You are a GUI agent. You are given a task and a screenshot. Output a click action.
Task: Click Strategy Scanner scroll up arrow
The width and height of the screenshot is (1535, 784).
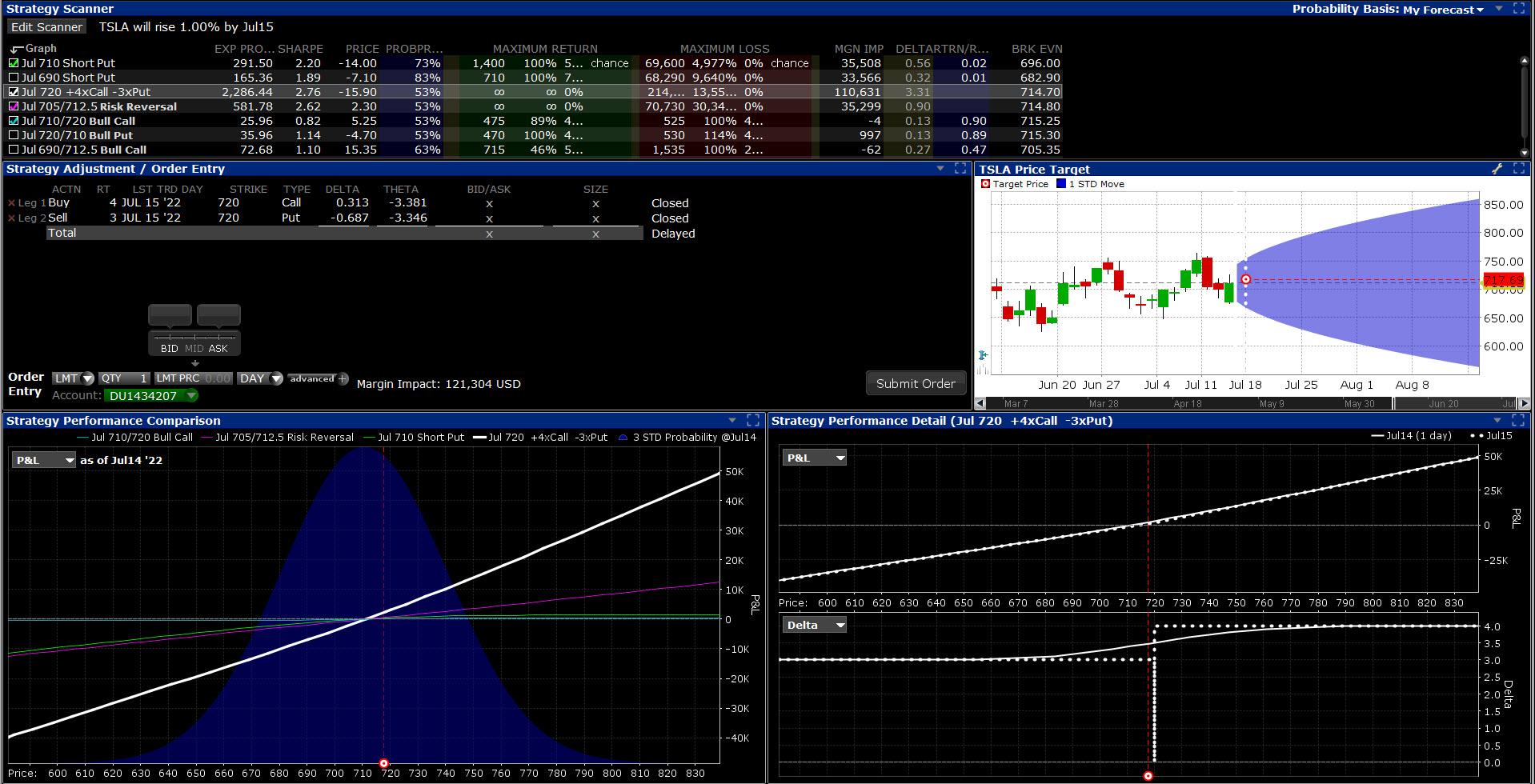[x=1524, y=61]
